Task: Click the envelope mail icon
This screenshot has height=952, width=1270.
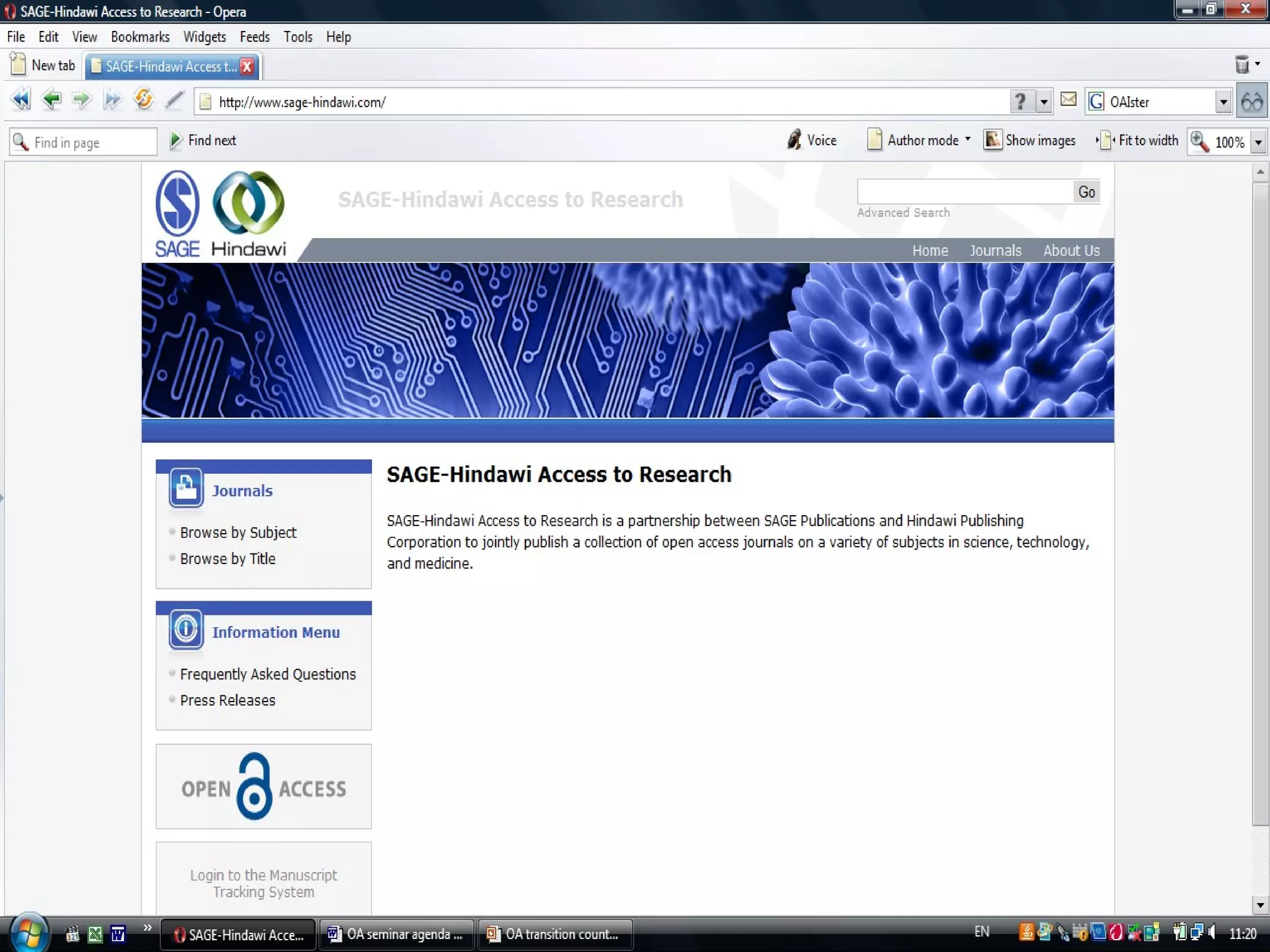Action: pos(1068,100)
